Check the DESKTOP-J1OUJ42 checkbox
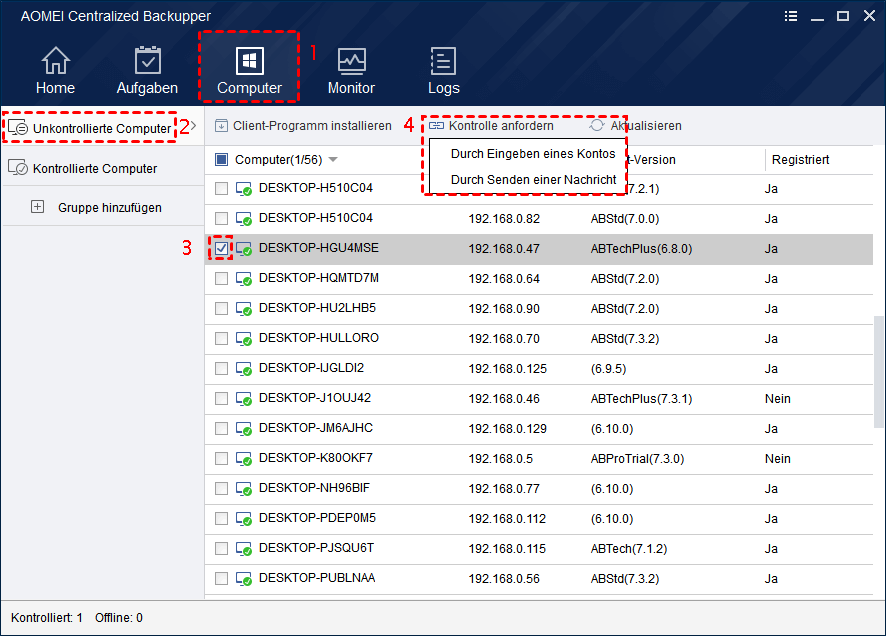The width and height of the screenshot is (886, 636). 221,398
